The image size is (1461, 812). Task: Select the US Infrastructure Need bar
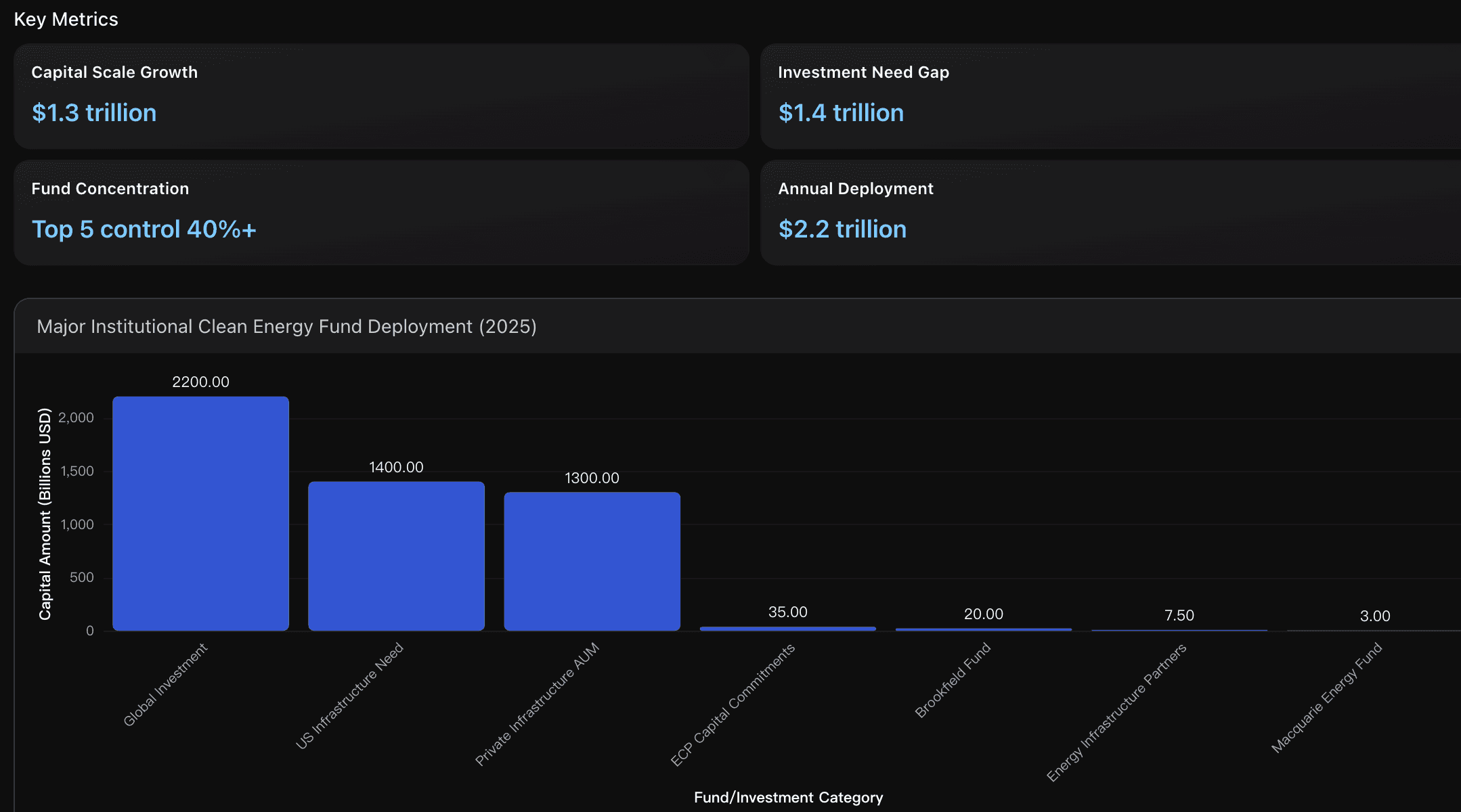tap(396, 556)
